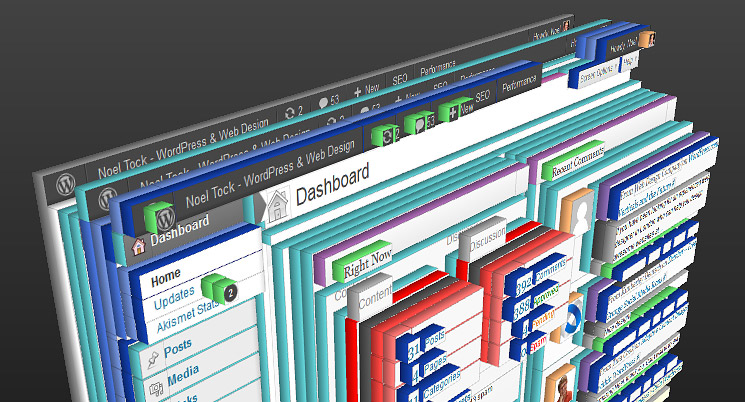Click the comment bubble 53 on rearmost toolbar layer
This screenshot has width=745, height=402.
[329, 101]
